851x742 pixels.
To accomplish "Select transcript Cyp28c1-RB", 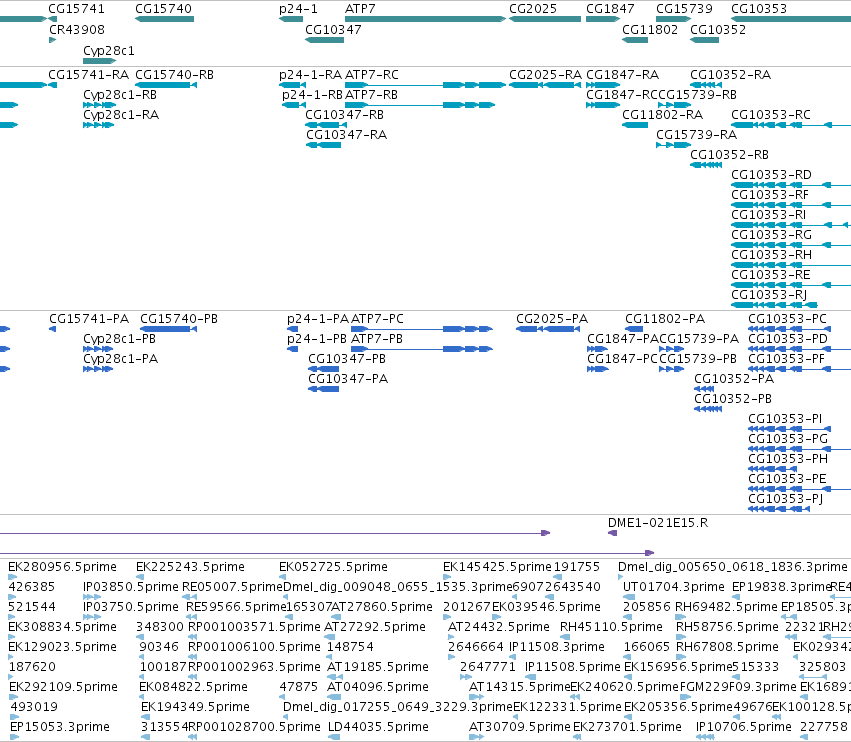I will pos(99,105).
